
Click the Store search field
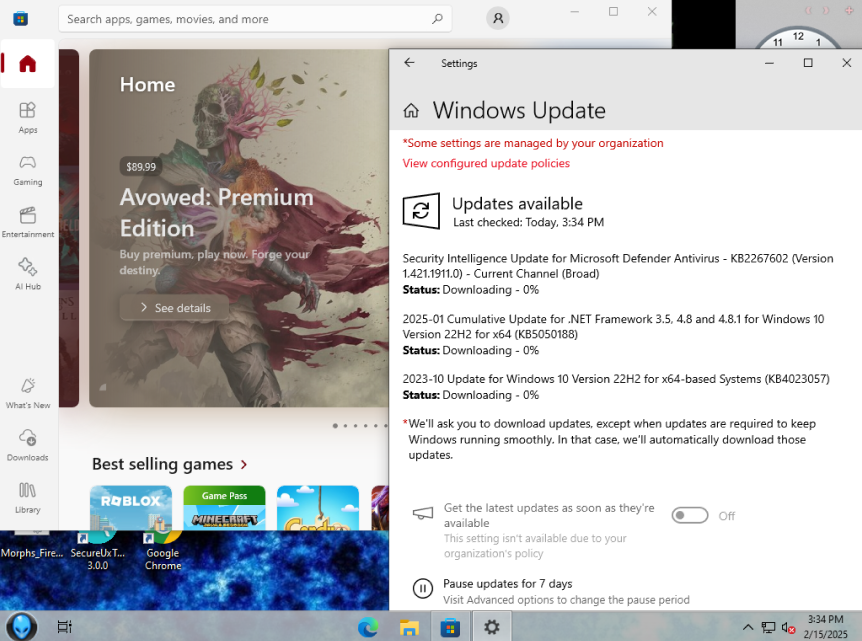pos(255,19)
